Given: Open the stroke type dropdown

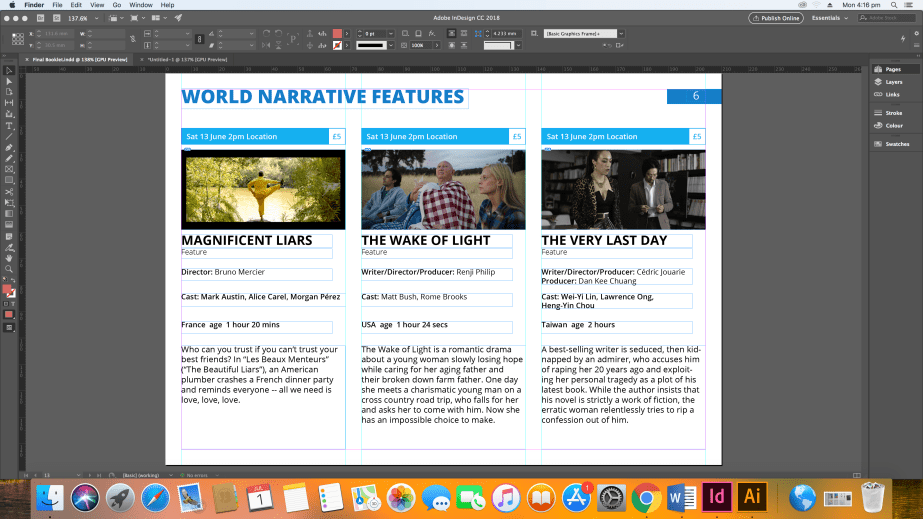Looking at the screenshot, I should pyautogui.click(x=391, y=45).
